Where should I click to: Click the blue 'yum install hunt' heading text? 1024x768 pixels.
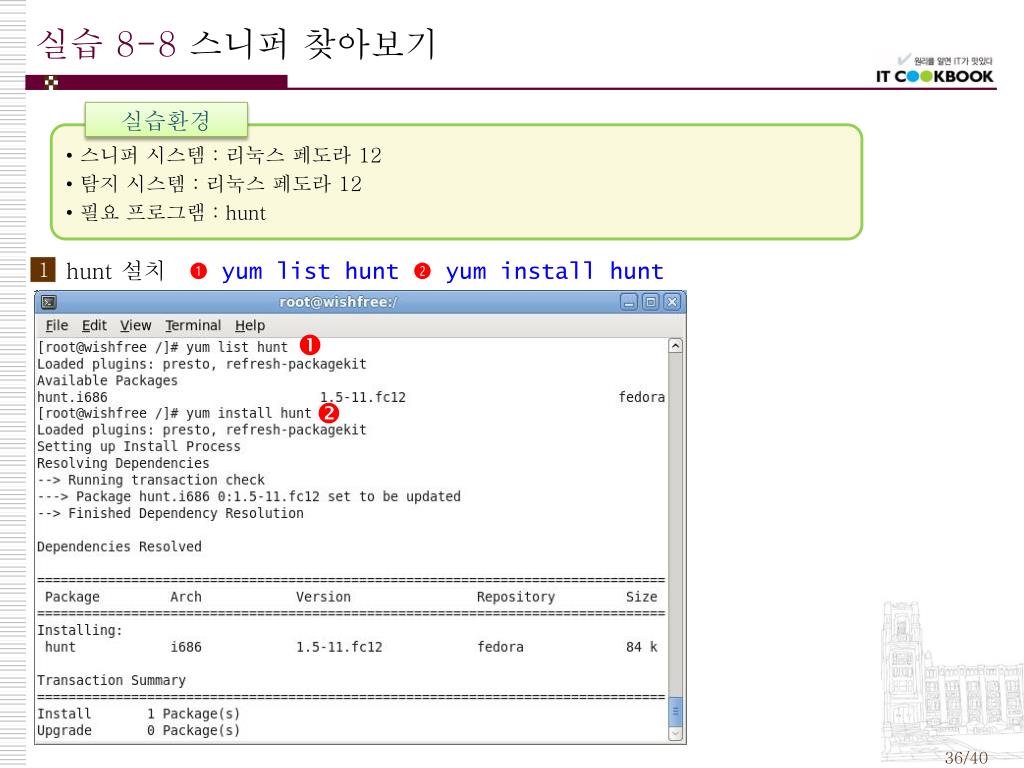point(554,271)
